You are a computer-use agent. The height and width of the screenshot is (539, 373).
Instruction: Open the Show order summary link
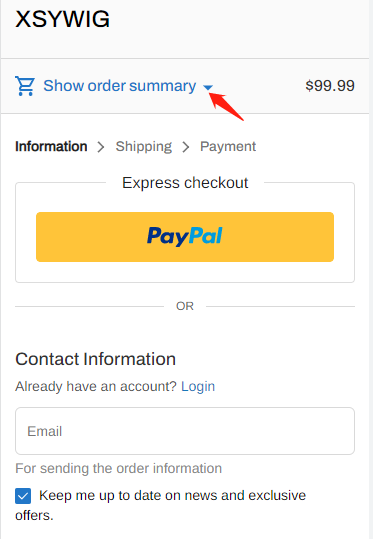120,86
